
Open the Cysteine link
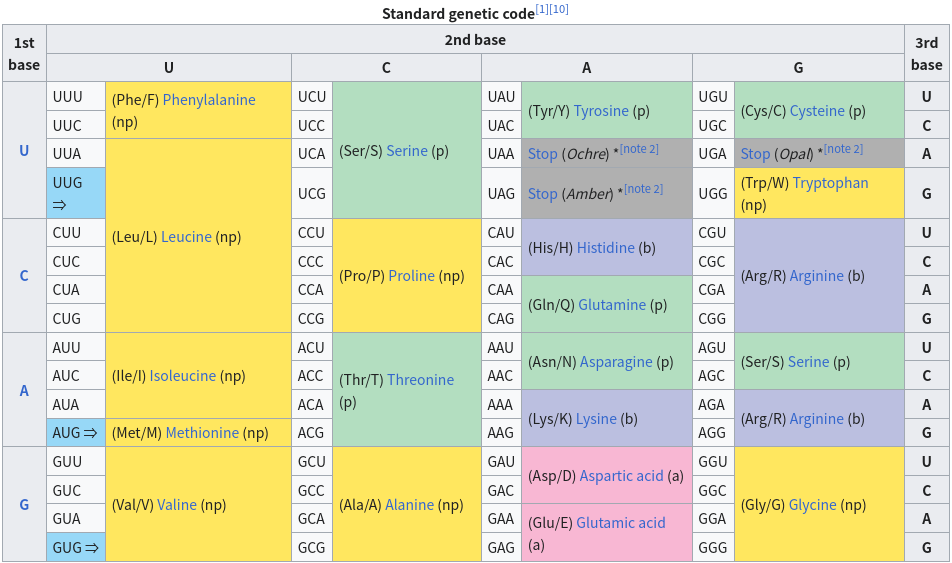pos(817,111)
